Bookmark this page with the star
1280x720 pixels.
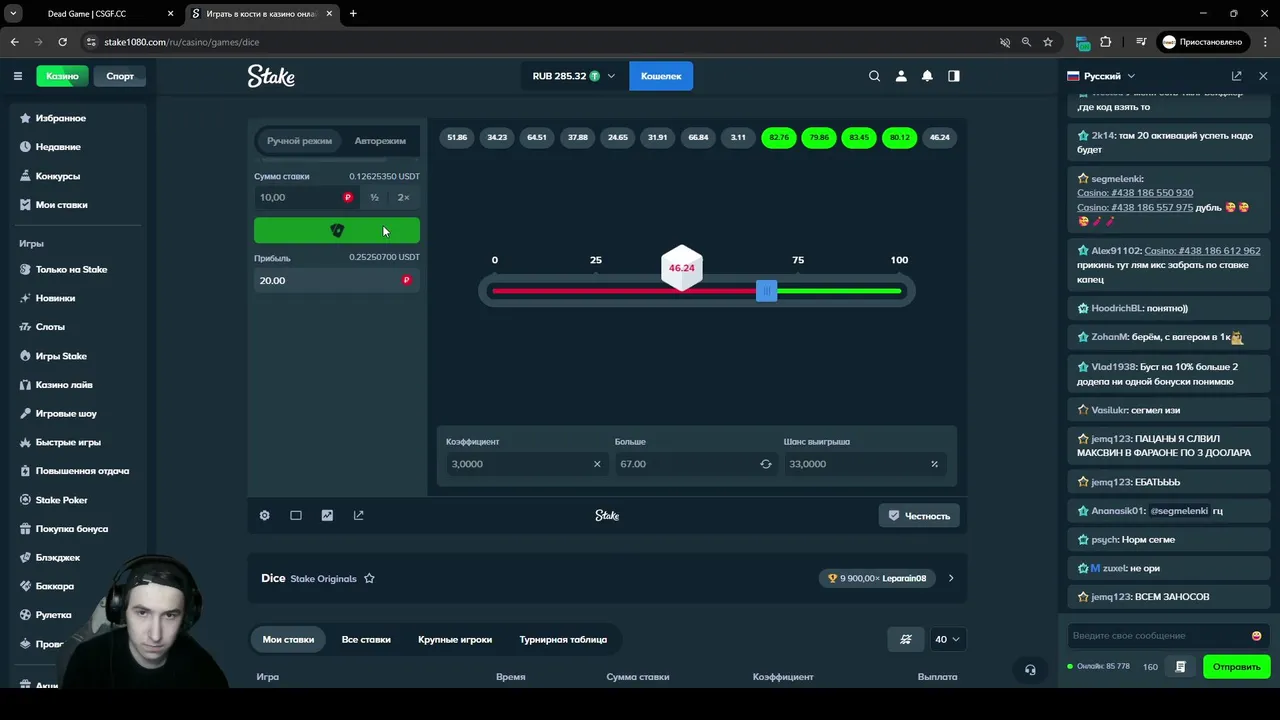click(1048, 42)
